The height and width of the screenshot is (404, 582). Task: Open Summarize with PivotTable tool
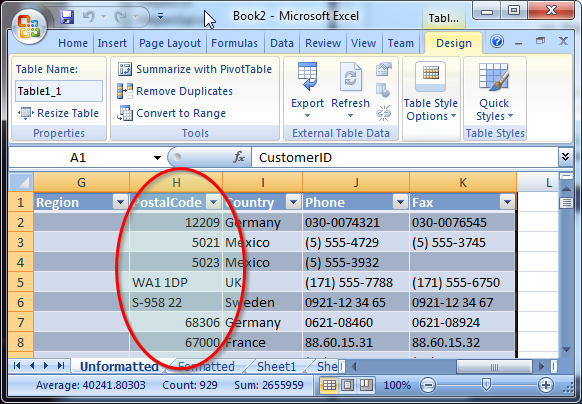click(195, 69)
